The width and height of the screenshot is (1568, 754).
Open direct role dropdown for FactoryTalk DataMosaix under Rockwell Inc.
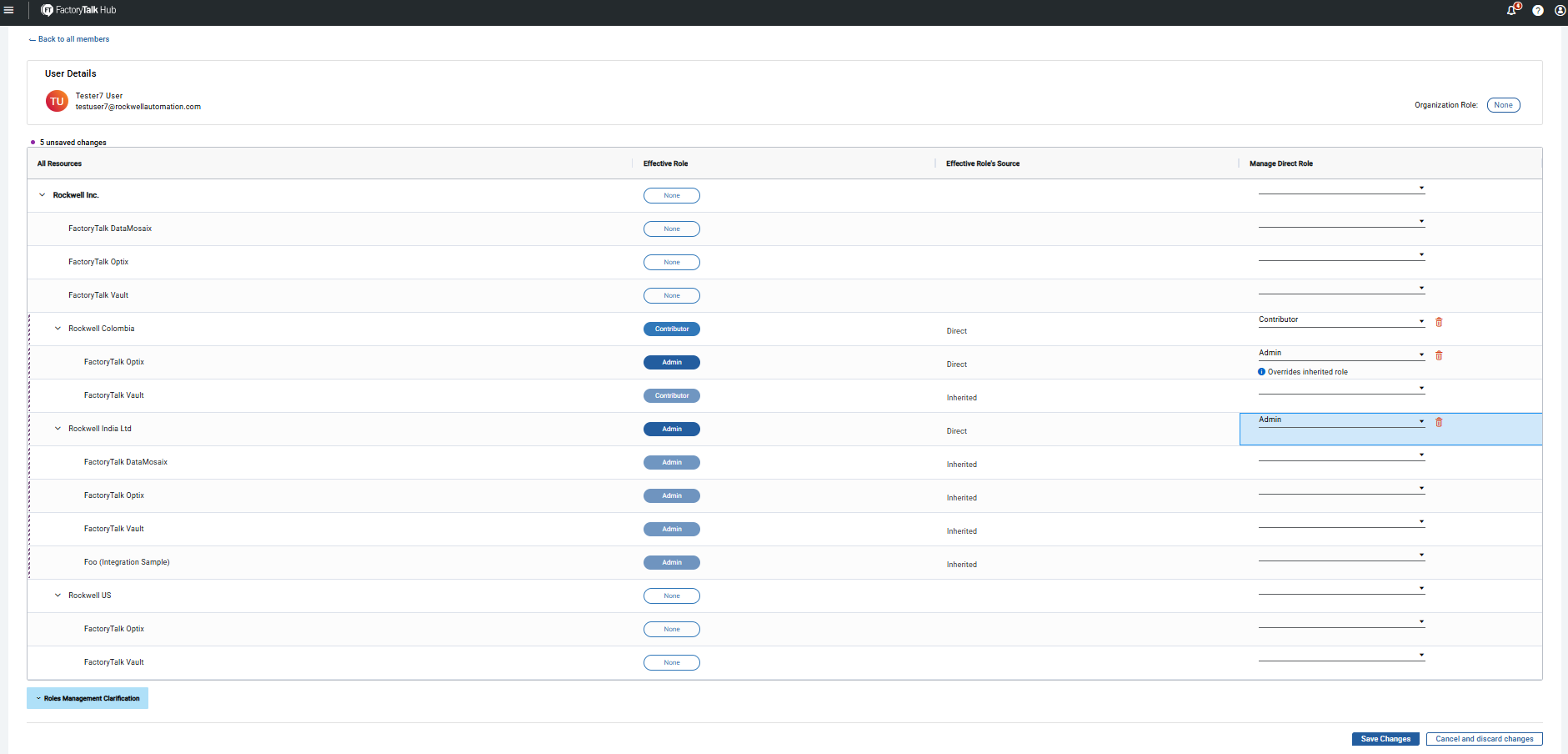(1341, 222)
